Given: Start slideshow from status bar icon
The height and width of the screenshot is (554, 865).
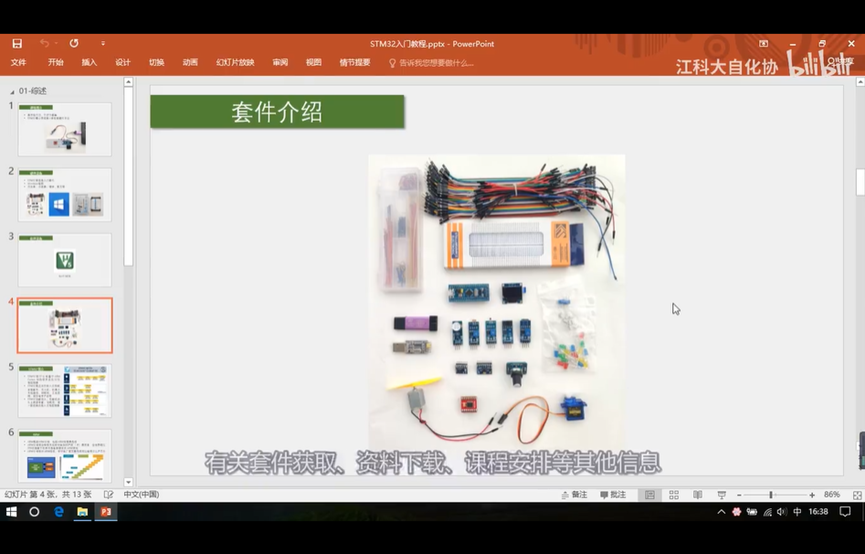Looking at the screenshot, I should (x=721, y=495).
